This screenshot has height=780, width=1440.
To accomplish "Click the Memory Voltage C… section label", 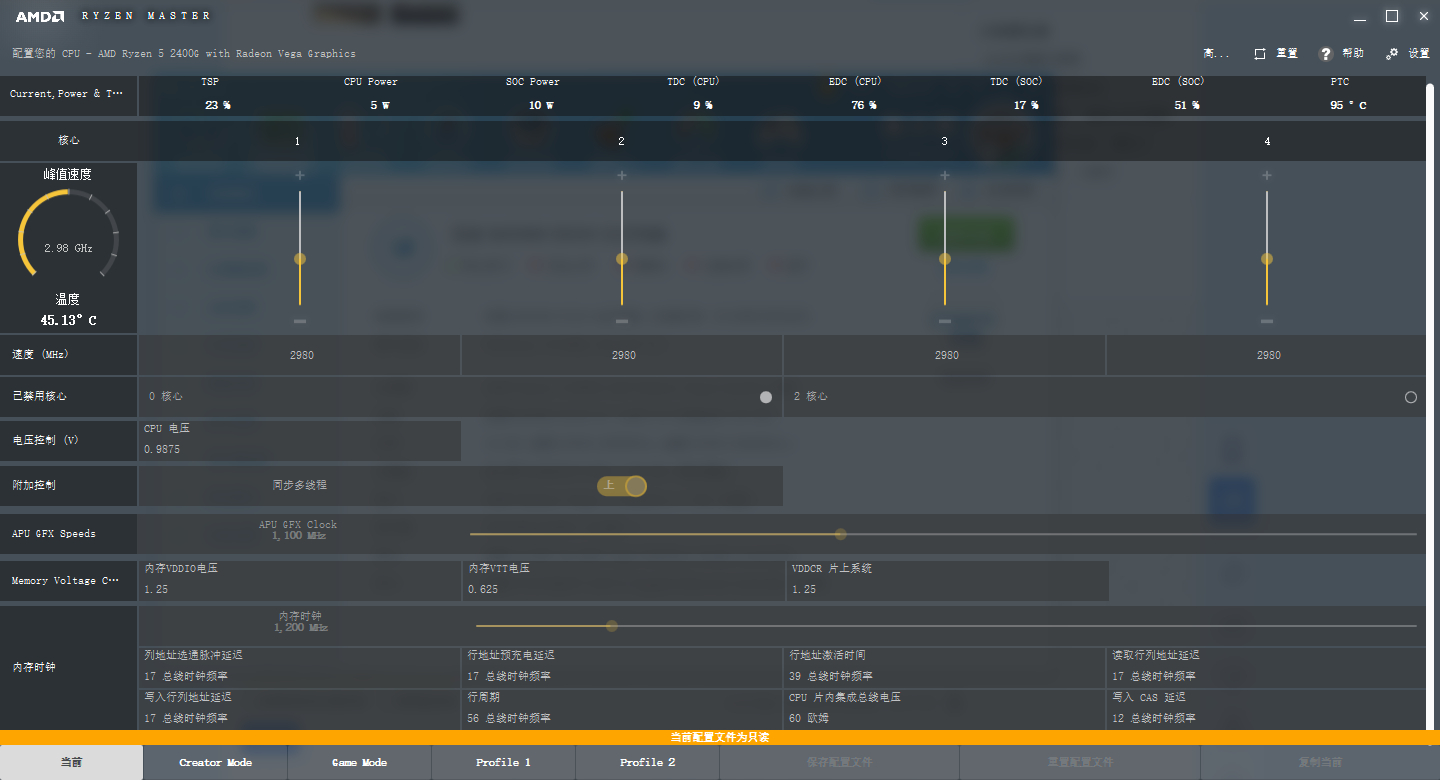I will coord(67,581).
